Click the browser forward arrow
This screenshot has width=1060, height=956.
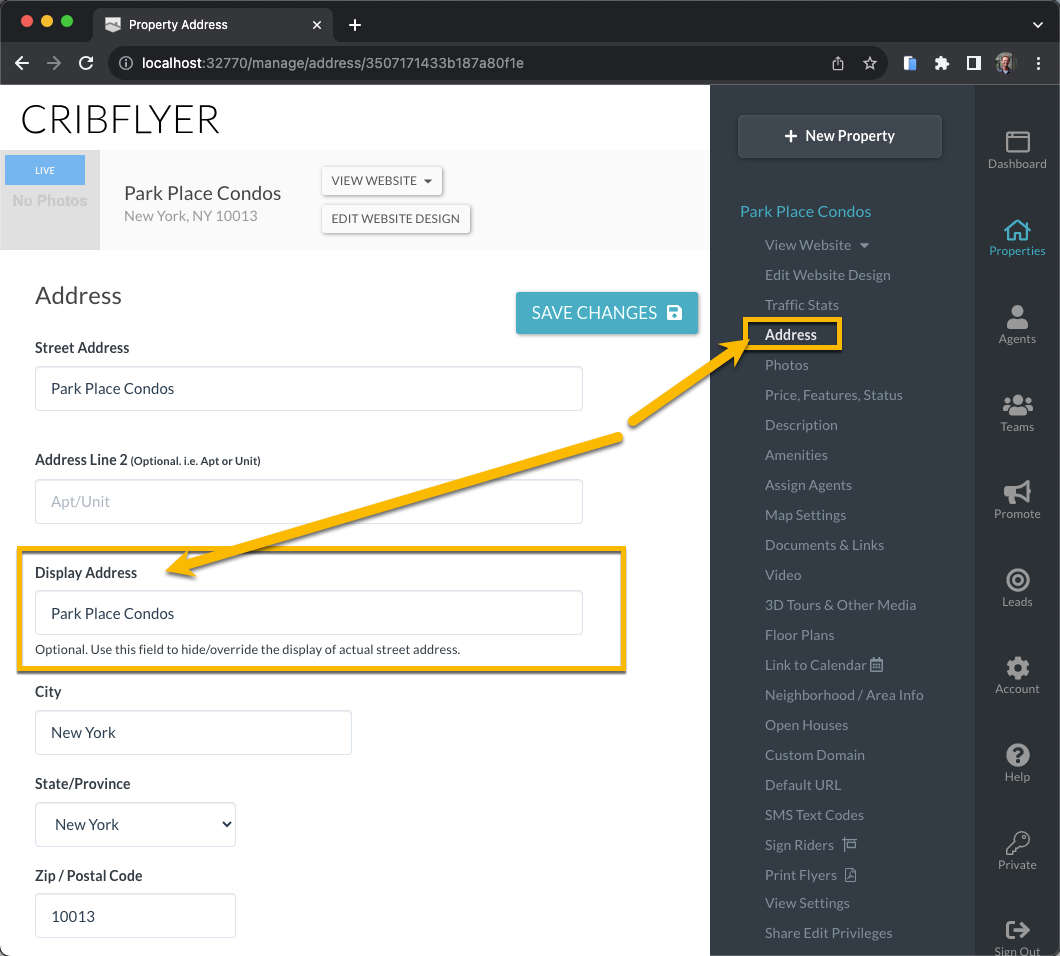click(54, 63)
